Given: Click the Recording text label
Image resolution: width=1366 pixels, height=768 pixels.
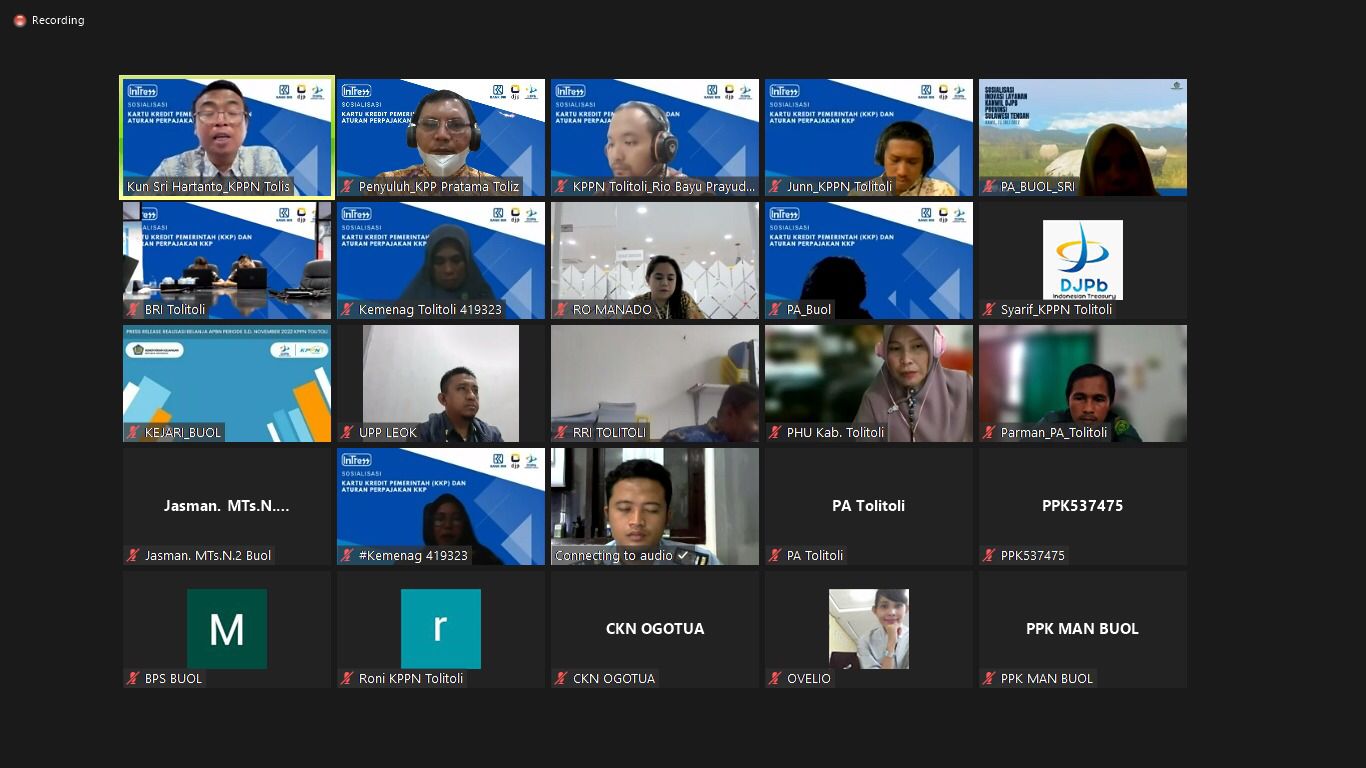Looking at the screenshot, I should click(58, 20).
